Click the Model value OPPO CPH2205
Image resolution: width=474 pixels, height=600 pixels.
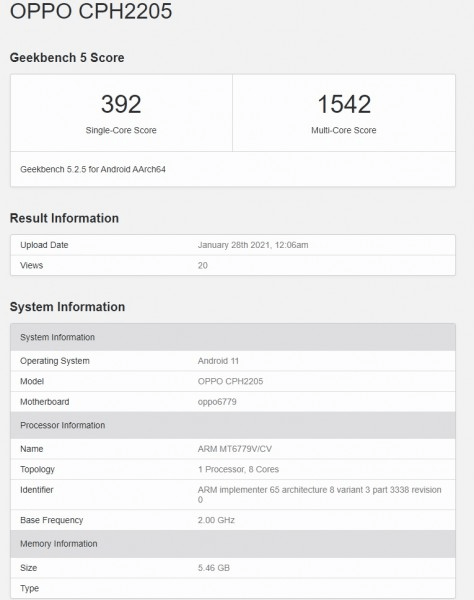coord(230,381)
